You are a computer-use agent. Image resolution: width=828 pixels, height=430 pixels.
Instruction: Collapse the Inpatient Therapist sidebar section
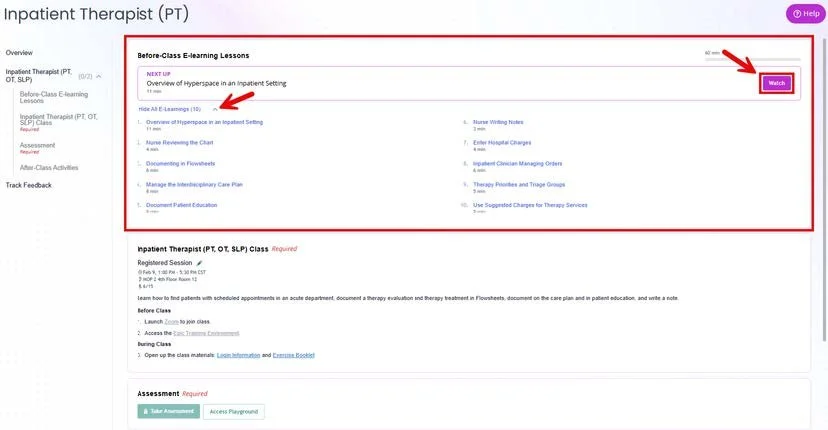coord(98,77)
